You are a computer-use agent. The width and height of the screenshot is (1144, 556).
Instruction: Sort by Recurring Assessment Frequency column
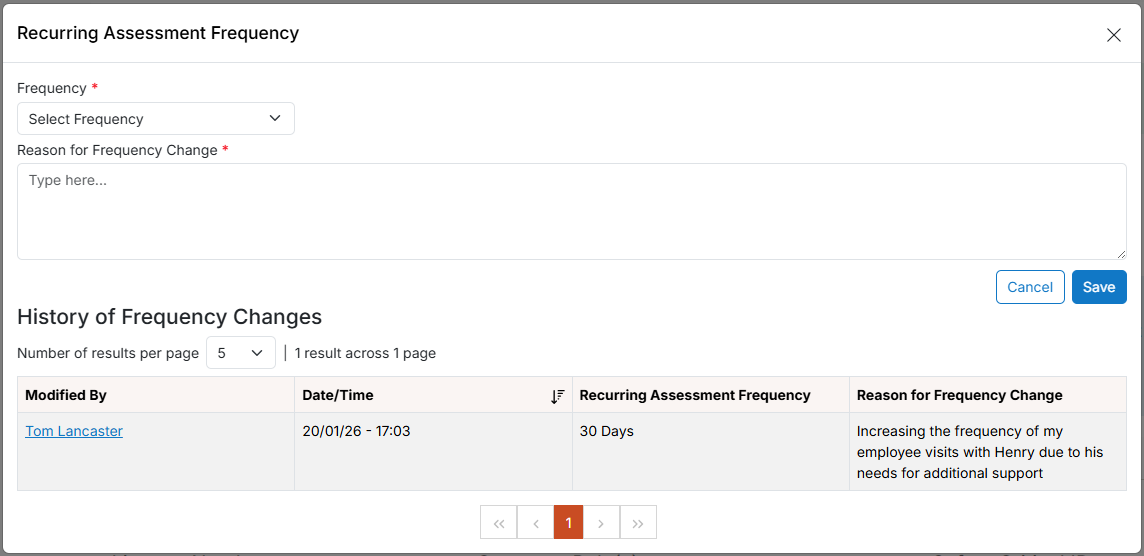point(695,395)
